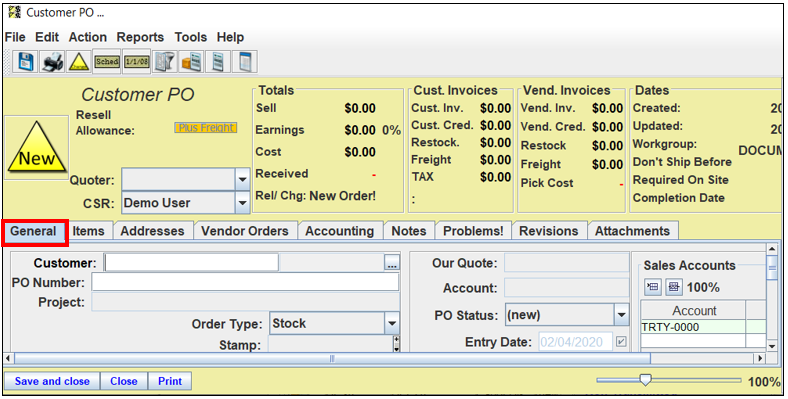Click the delete row icon in Sales Accounts

tap(674, 287)
